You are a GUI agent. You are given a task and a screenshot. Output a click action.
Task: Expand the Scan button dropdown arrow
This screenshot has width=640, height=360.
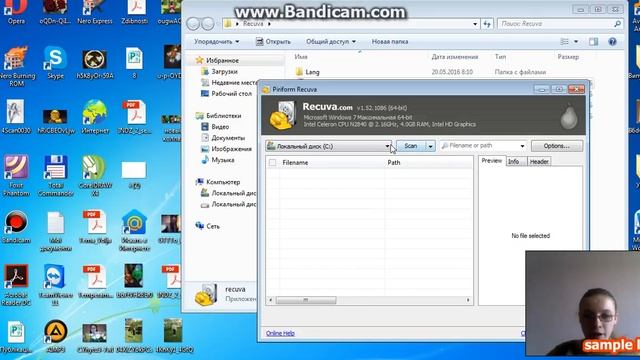[x=430, y=146]
